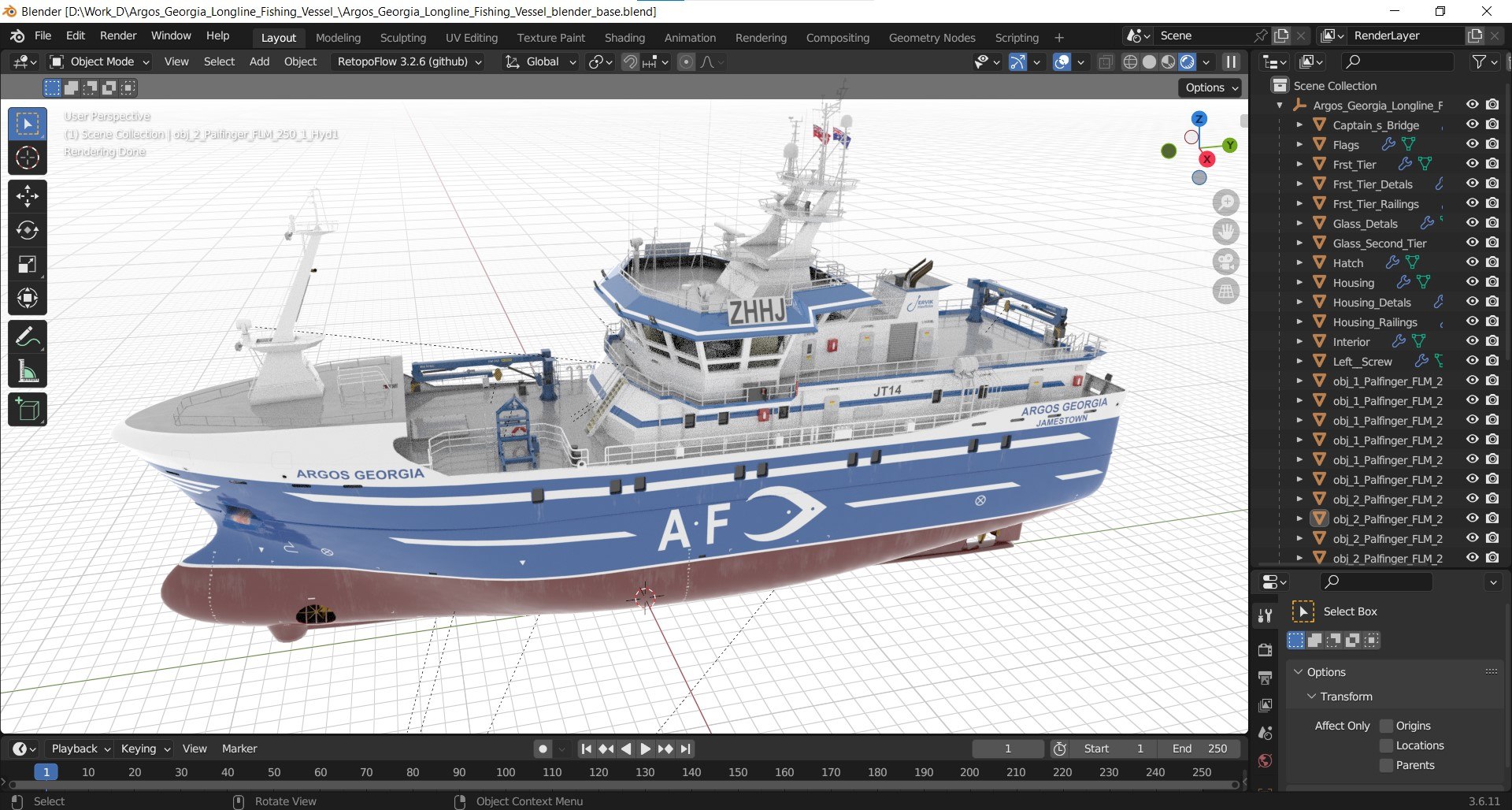Image resolution: width=1512 pixels, height=810 pixels.
Task: Activate the Move tool
Action: pos(28,195)
